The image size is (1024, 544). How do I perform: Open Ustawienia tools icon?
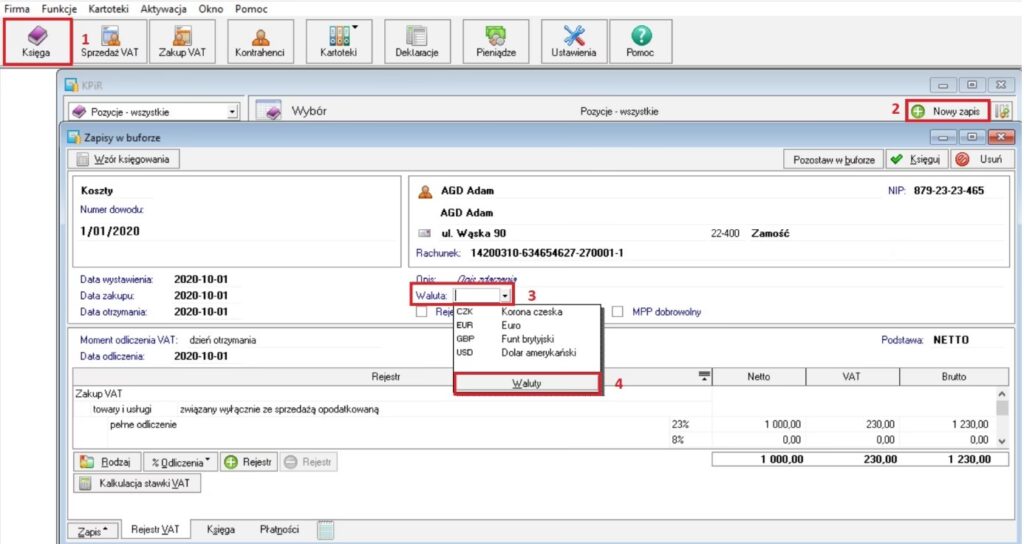(x=574, y=40)
